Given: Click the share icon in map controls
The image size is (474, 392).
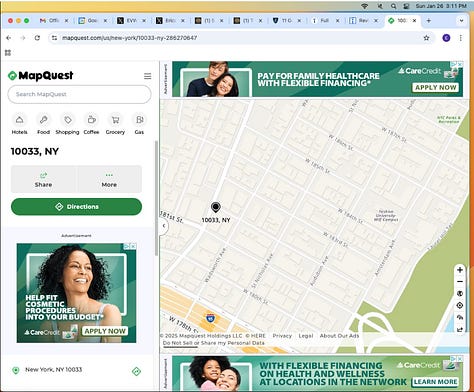Looking at the screenshot, I should click(x=460, y=329).
